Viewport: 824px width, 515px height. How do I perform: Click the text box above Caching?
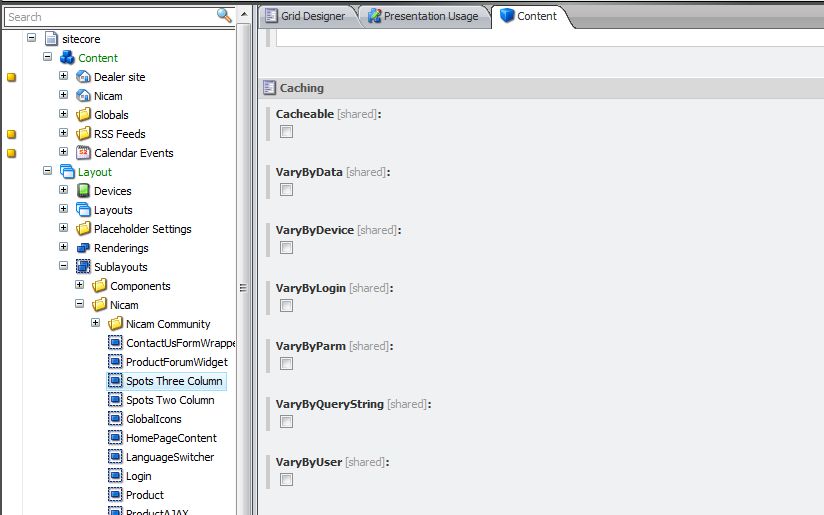pos(550,38)
